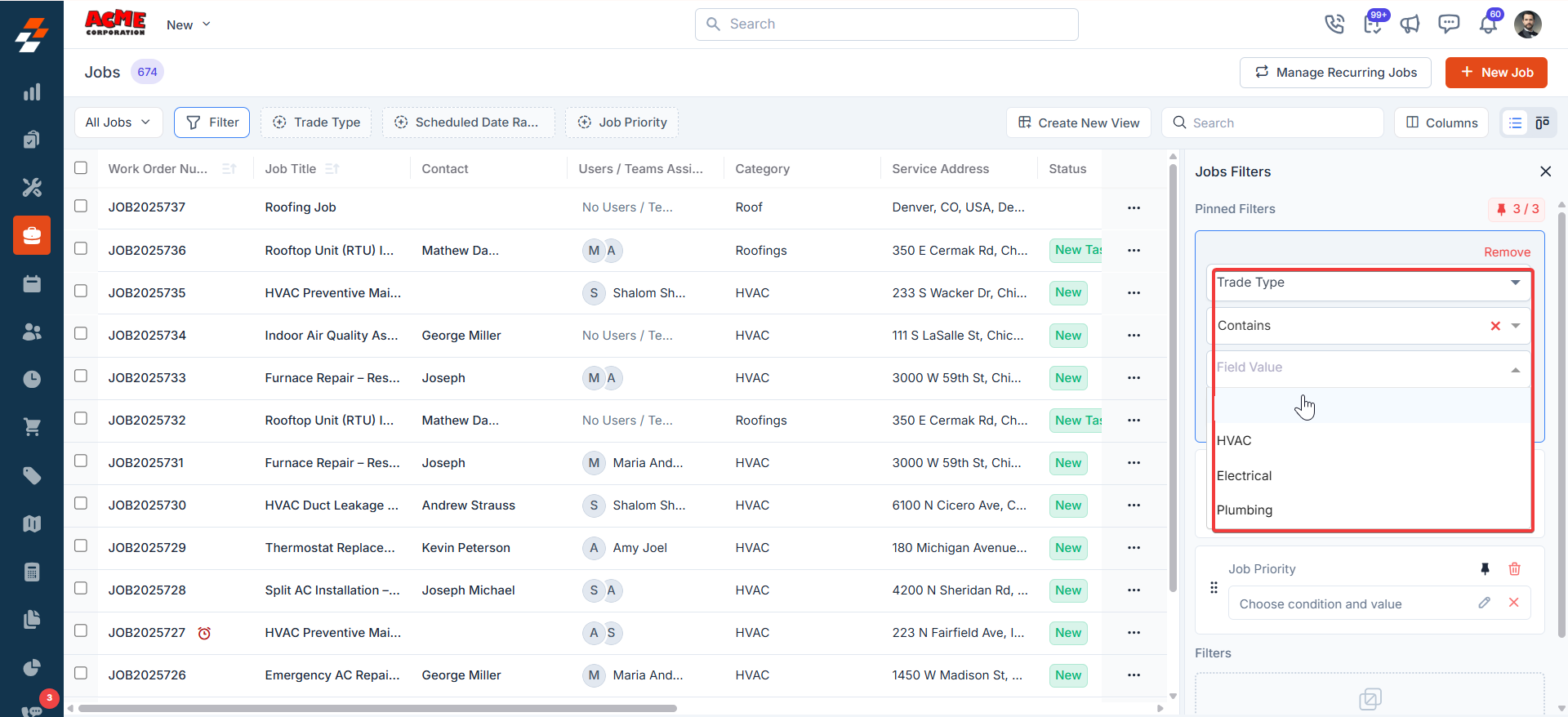Click the New Job button

pyautogui.click(x=1496, y=73)
